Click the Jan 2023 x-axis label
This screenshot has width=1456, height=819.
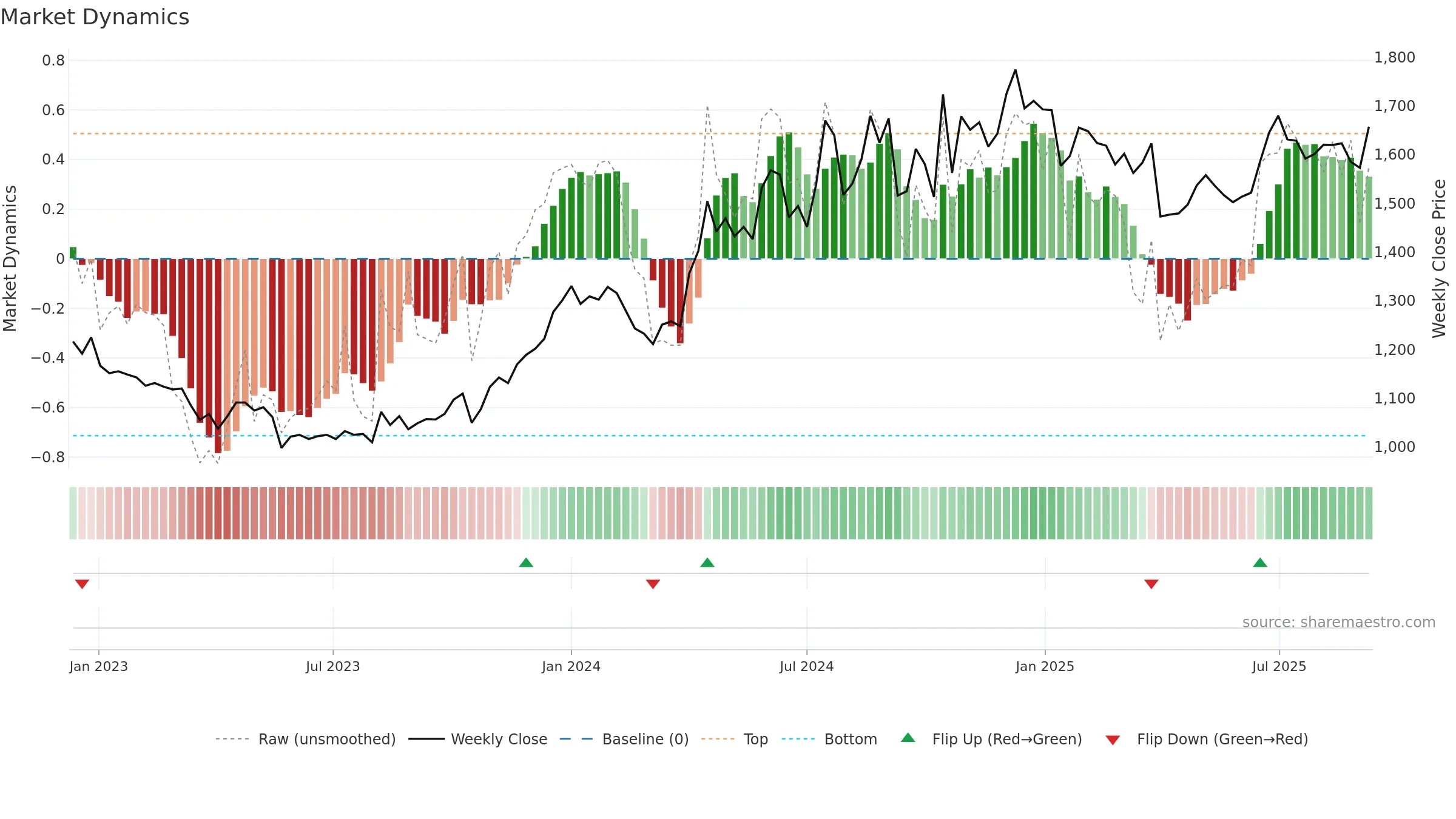tap(98, 666)
